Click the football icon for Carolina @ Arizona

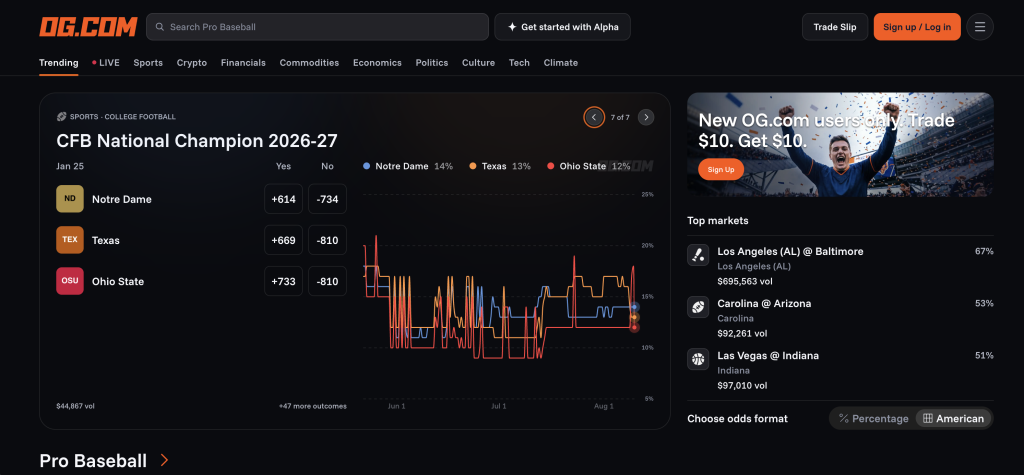698,307
